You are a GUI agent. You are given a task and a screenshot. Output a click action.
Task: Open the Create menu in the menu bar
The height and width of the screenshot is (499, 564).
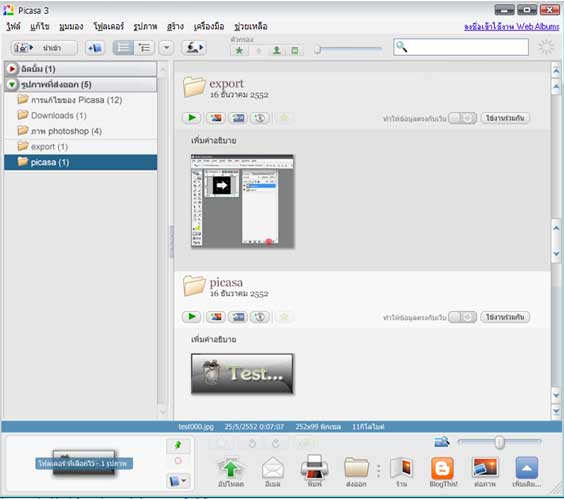tap(175, 26)
